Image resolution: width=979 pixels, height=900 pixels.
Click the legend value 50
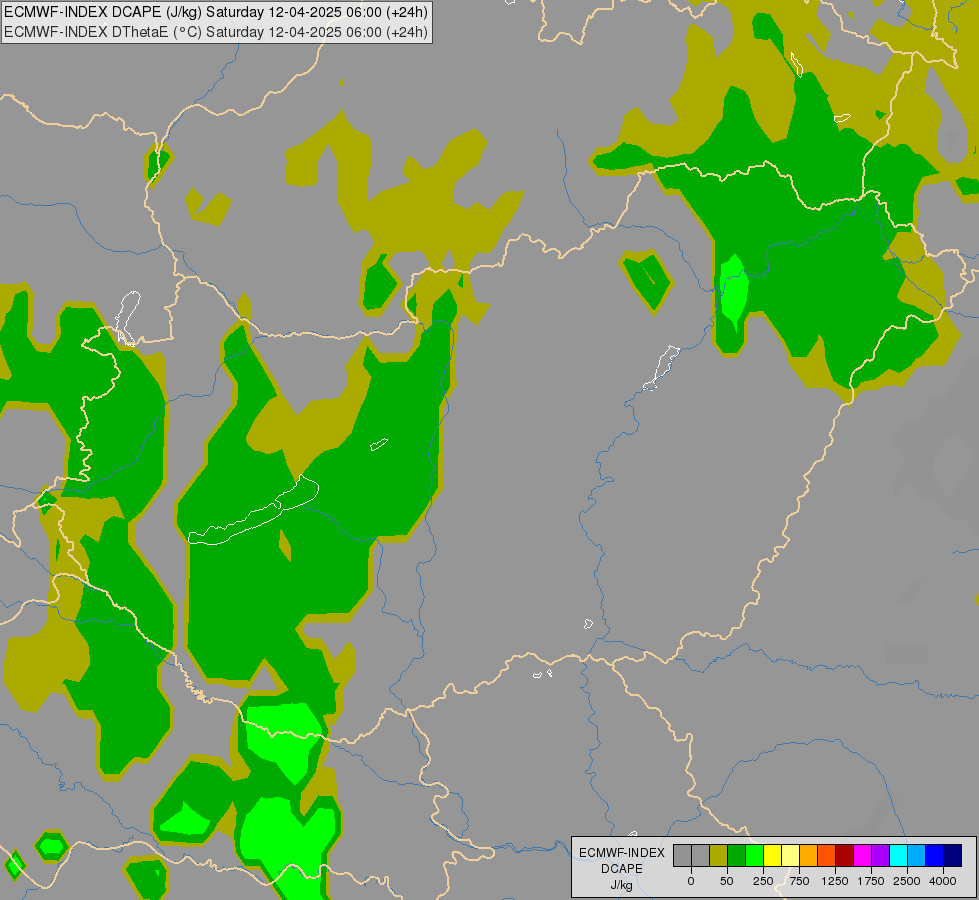[x=727, y=881]
